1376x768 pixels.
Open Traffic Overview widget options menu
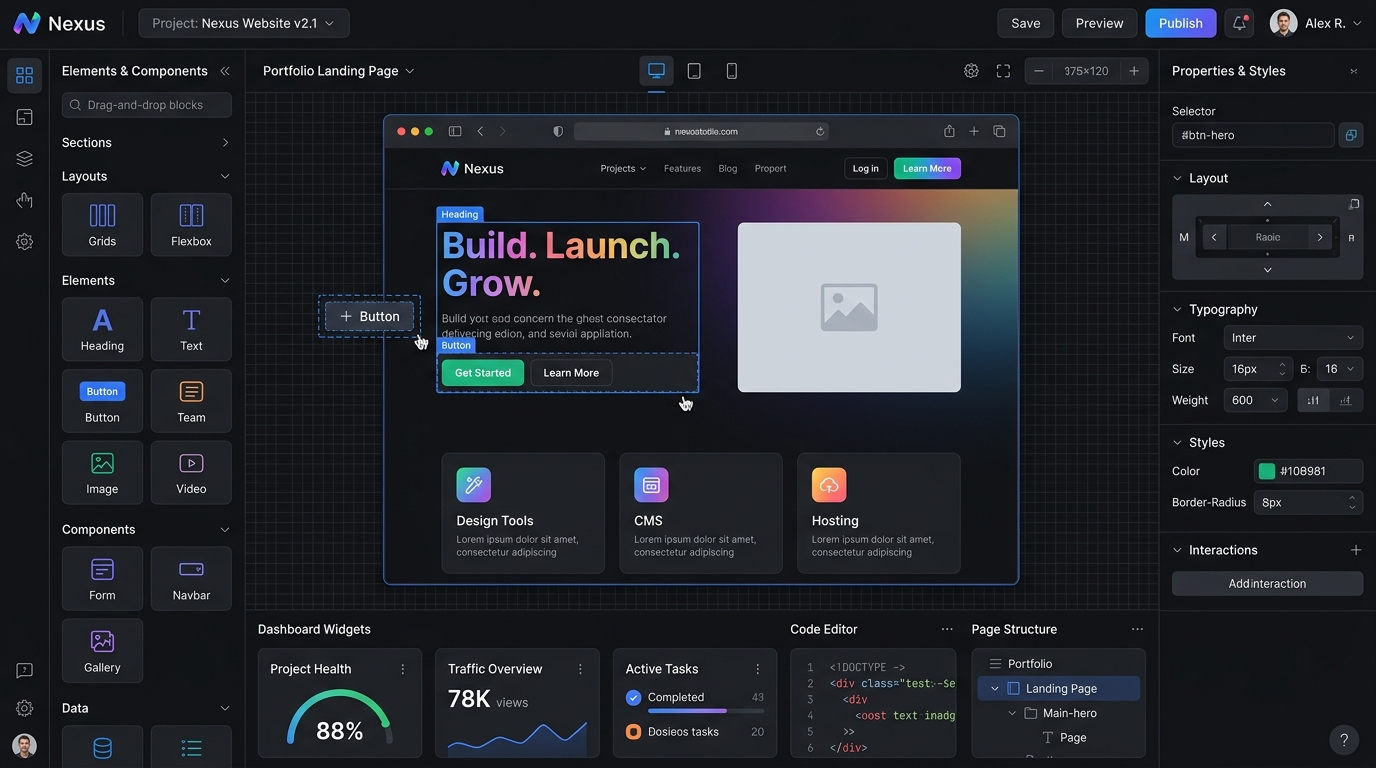[580, 669]
